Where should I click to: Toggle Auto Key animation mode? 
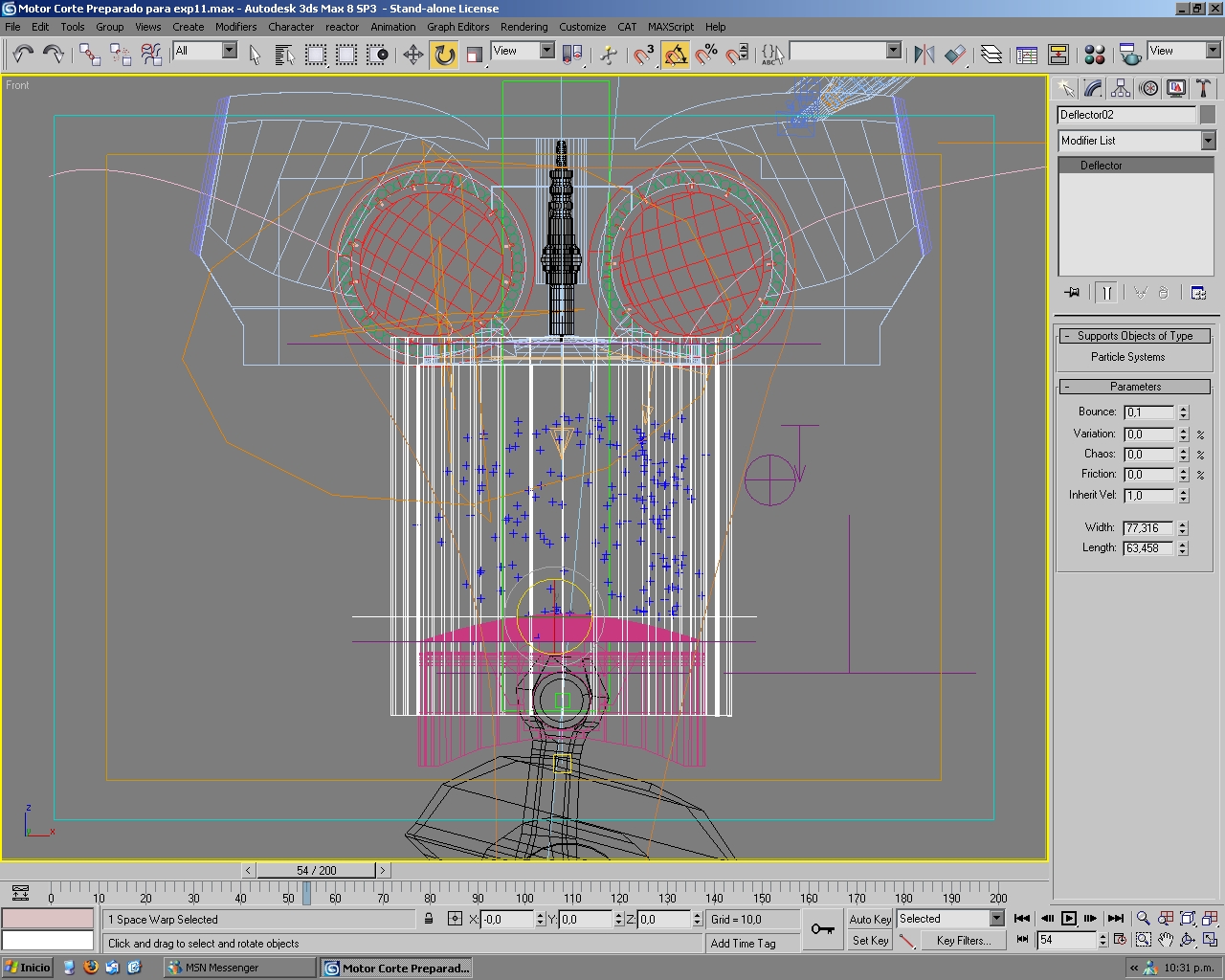coord(870,919)
